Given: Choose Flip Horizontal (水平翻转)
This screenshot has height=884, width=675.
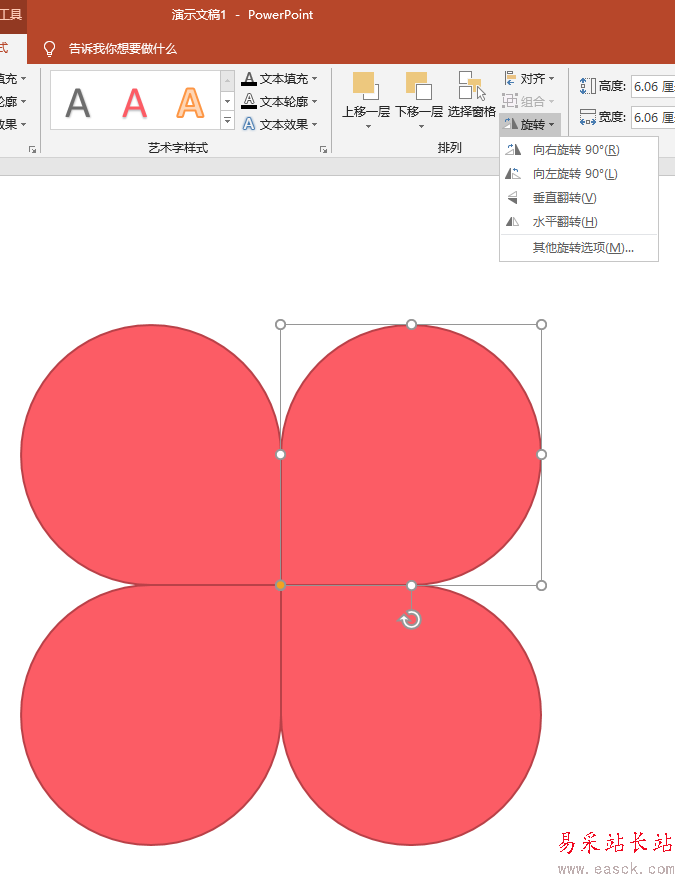Looking at the screenshot, I should click(x=564, y=222).
